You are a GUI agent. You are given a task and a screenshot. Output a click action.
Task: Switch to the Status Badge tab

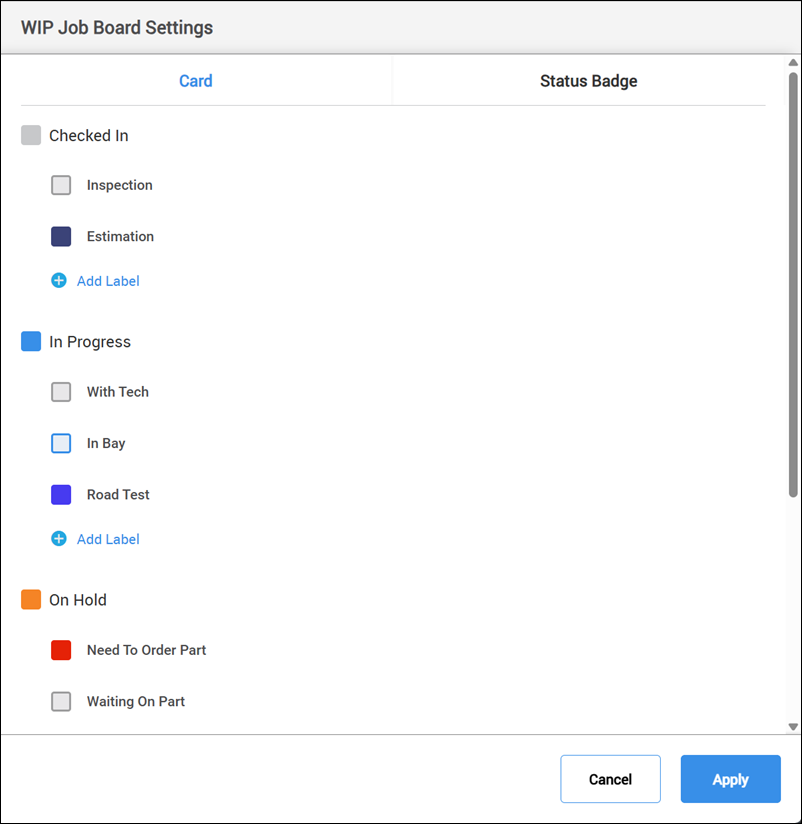point(588,81)
